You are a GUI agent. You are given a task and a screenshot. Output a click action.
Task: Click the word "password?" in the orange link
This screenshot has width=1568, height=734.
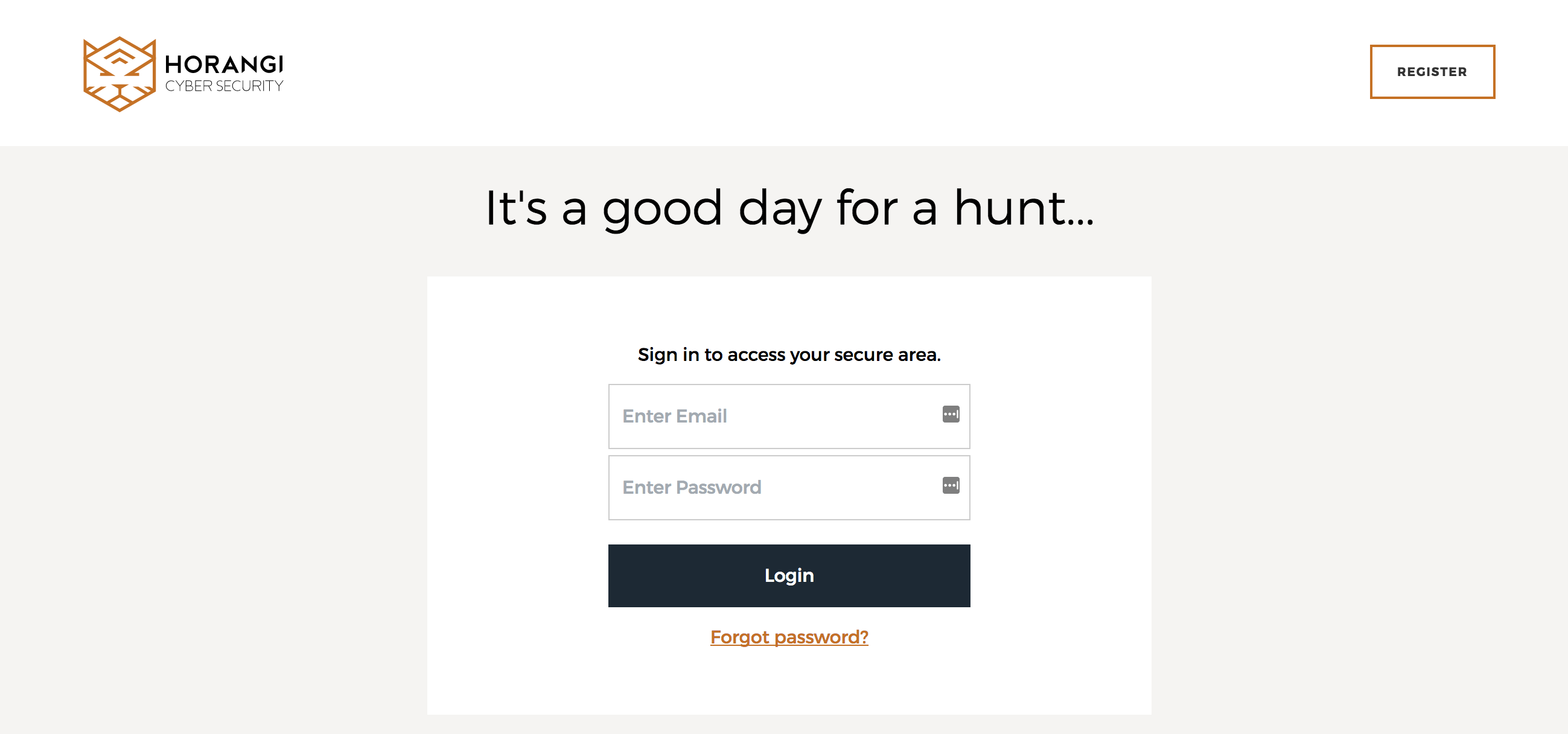821,637
